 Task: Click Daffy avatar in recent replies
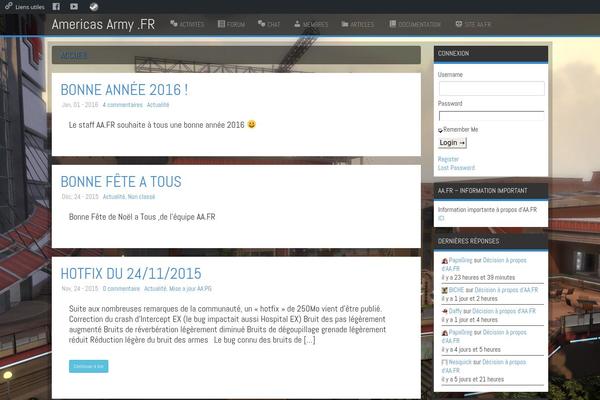pos(445,312)
